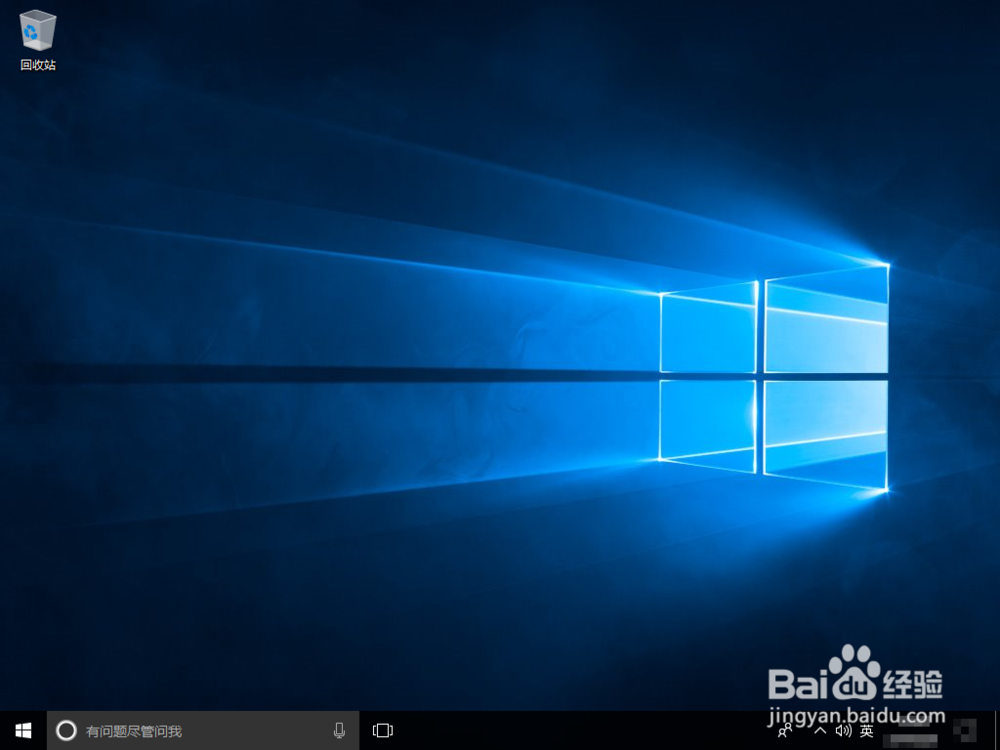Toggle show desktop at the taskbar's right edge
This screenshot has height=750, width=1000.
997,730
